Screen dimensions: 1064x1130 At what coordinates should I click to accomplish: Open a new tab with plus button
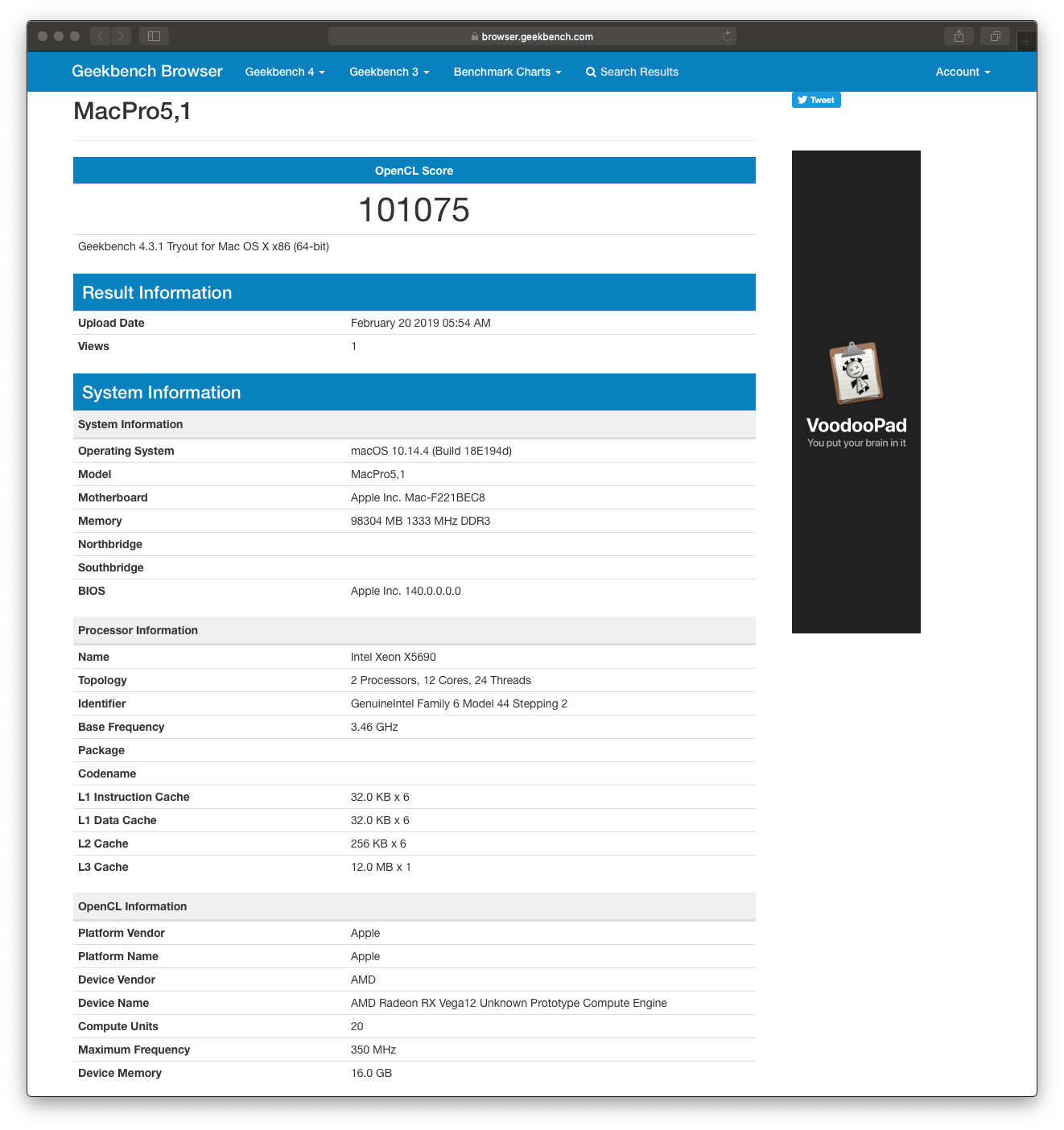(x=1026, y=40)
